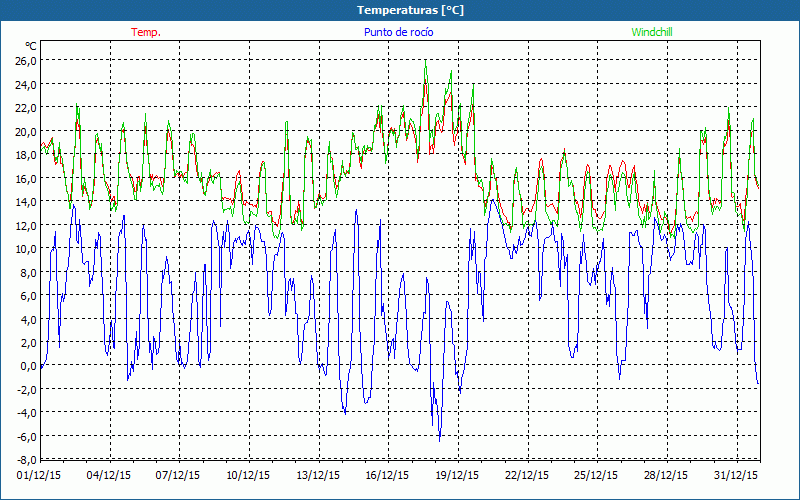The image size is (800, 500).
Task: Click the Punto de rocío legend label
Action: [x=398, y=32]
